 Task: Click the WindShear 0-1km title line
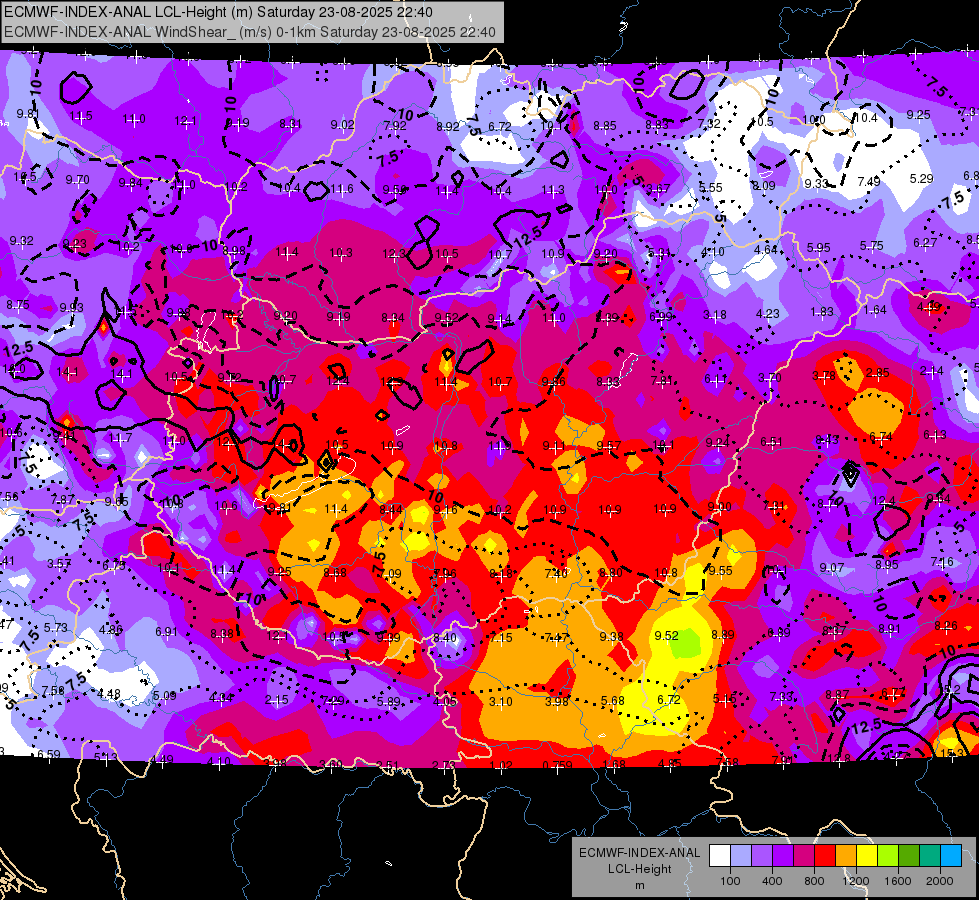coord(250,32)
